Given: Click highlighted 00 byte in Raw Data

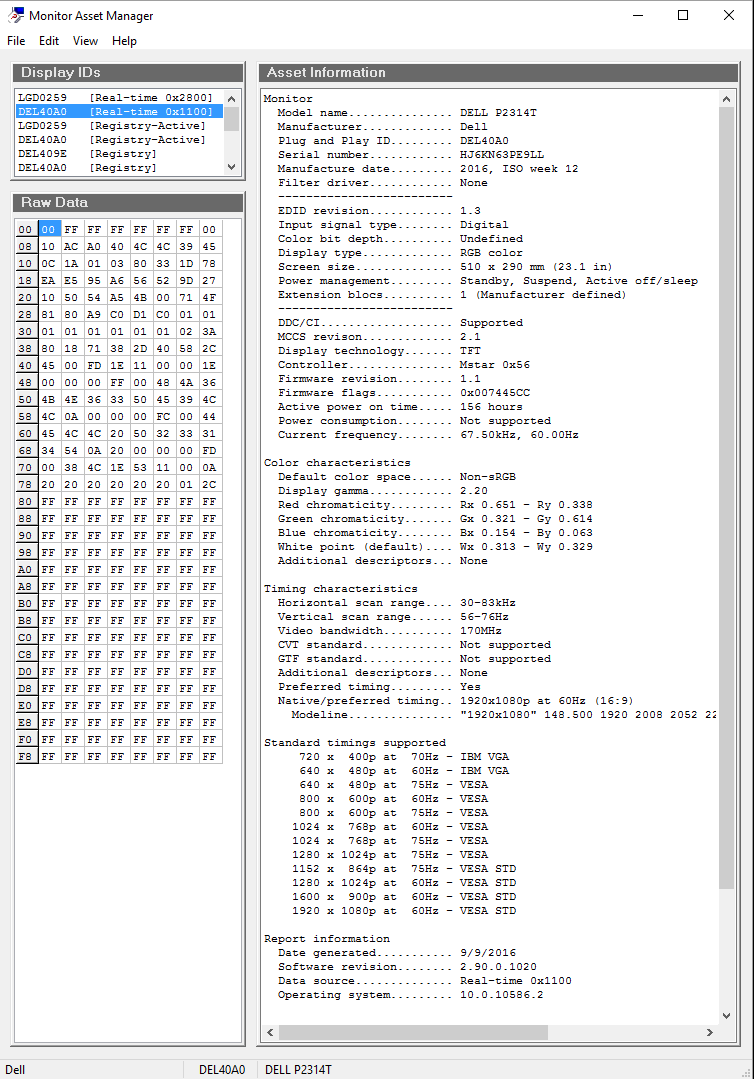Looking at the screenshot, I should pyautogui.click(x=50, y=229).
